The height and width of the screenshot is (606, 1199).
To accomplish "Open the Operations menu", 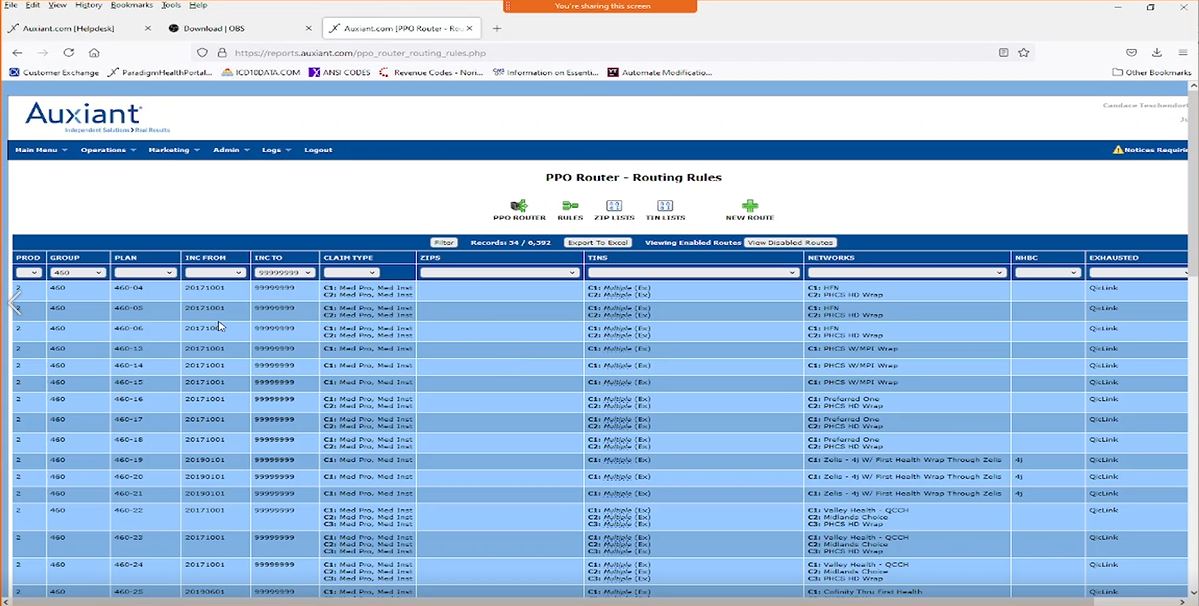I will 108,150.
